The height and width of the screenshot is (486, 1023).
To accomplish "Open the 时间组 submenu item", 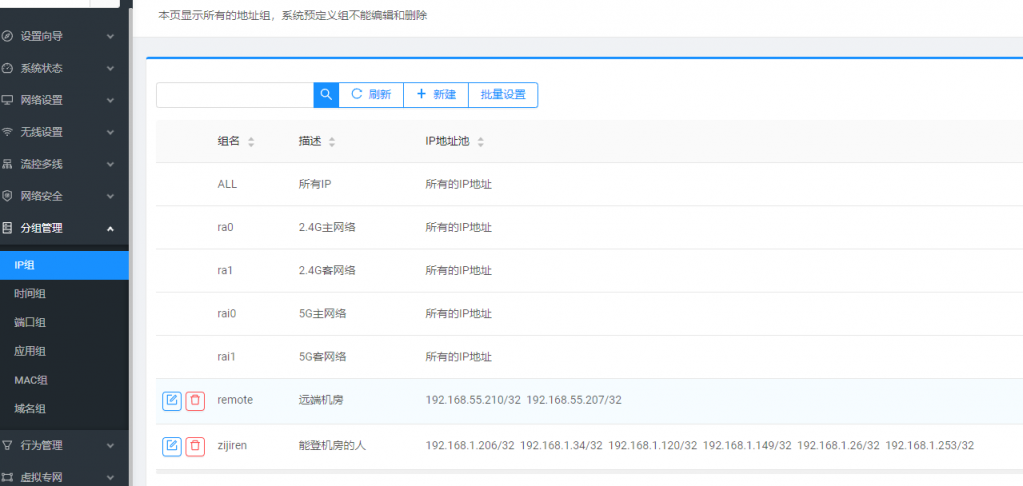I will click(x=64, y=294).
